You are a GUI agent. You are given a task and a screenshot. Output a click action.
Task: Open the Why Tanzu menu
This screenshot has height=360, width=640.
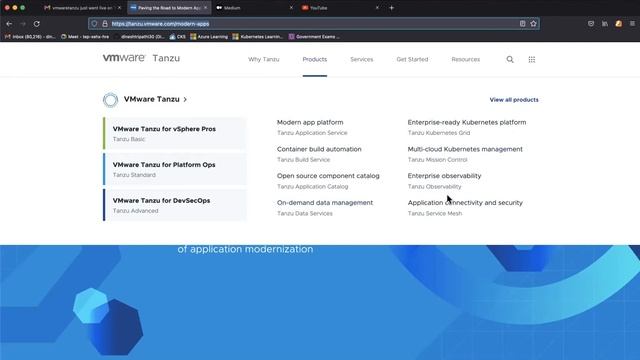pyautogui.click(x=264, y=60)
